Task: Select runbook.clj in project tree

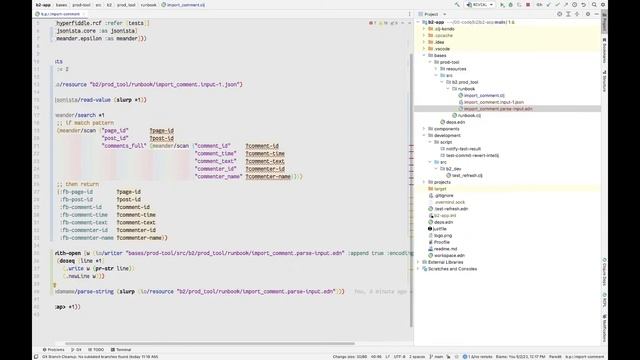Action: [x=467, y=116]
